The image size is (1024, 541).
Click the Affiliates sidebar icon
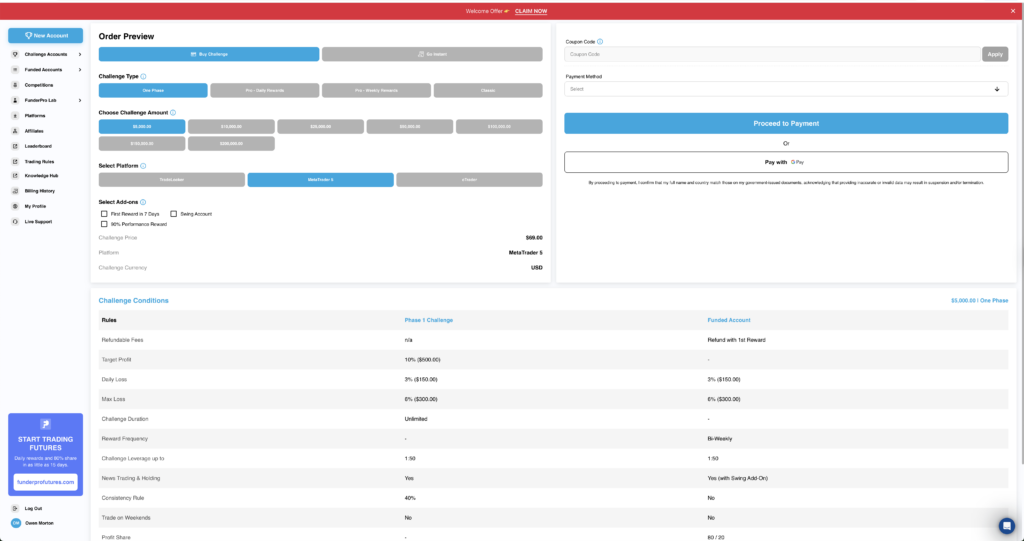coord(15,131)
